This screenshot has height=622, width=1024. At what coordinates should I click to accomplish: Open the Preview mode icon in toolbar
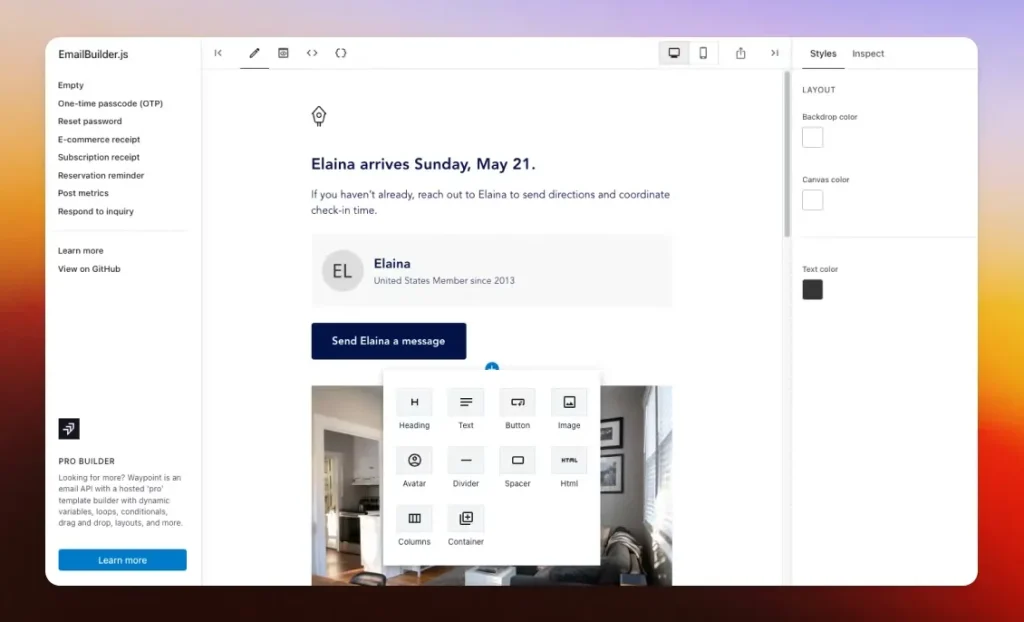pos(283,53)
